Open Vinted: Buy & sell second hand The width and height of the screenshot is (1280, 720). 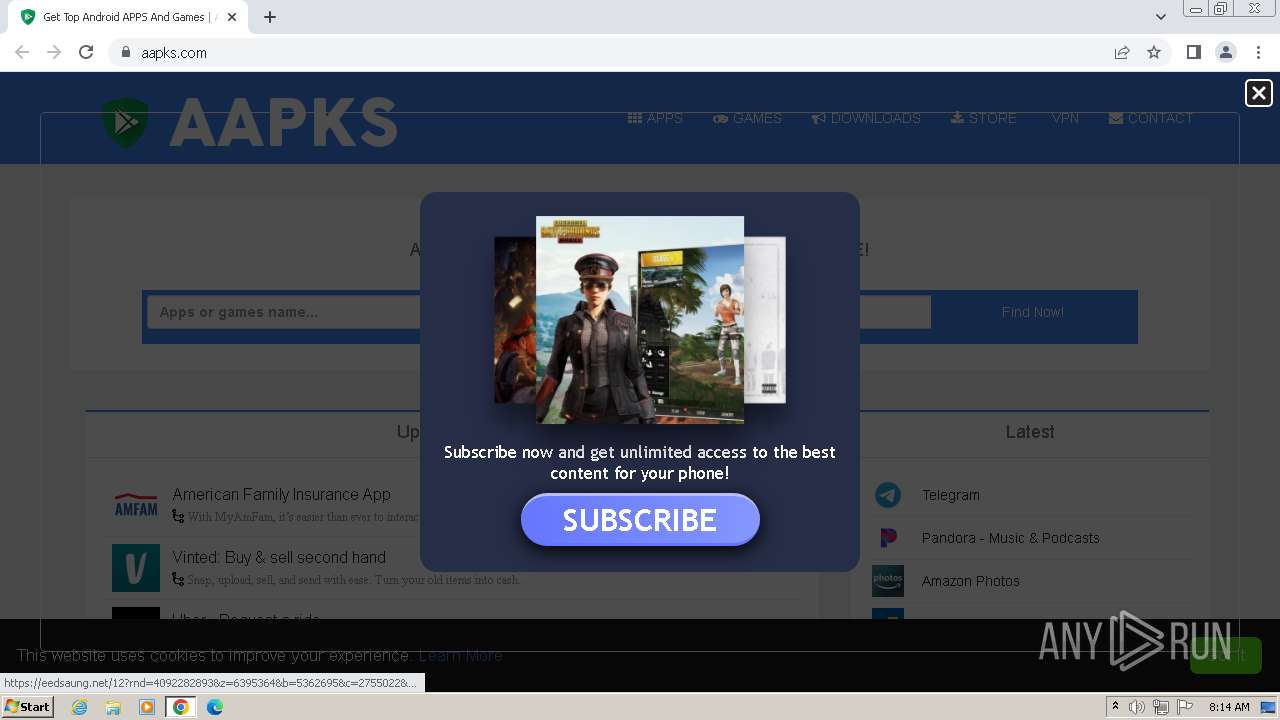[279, 557]
